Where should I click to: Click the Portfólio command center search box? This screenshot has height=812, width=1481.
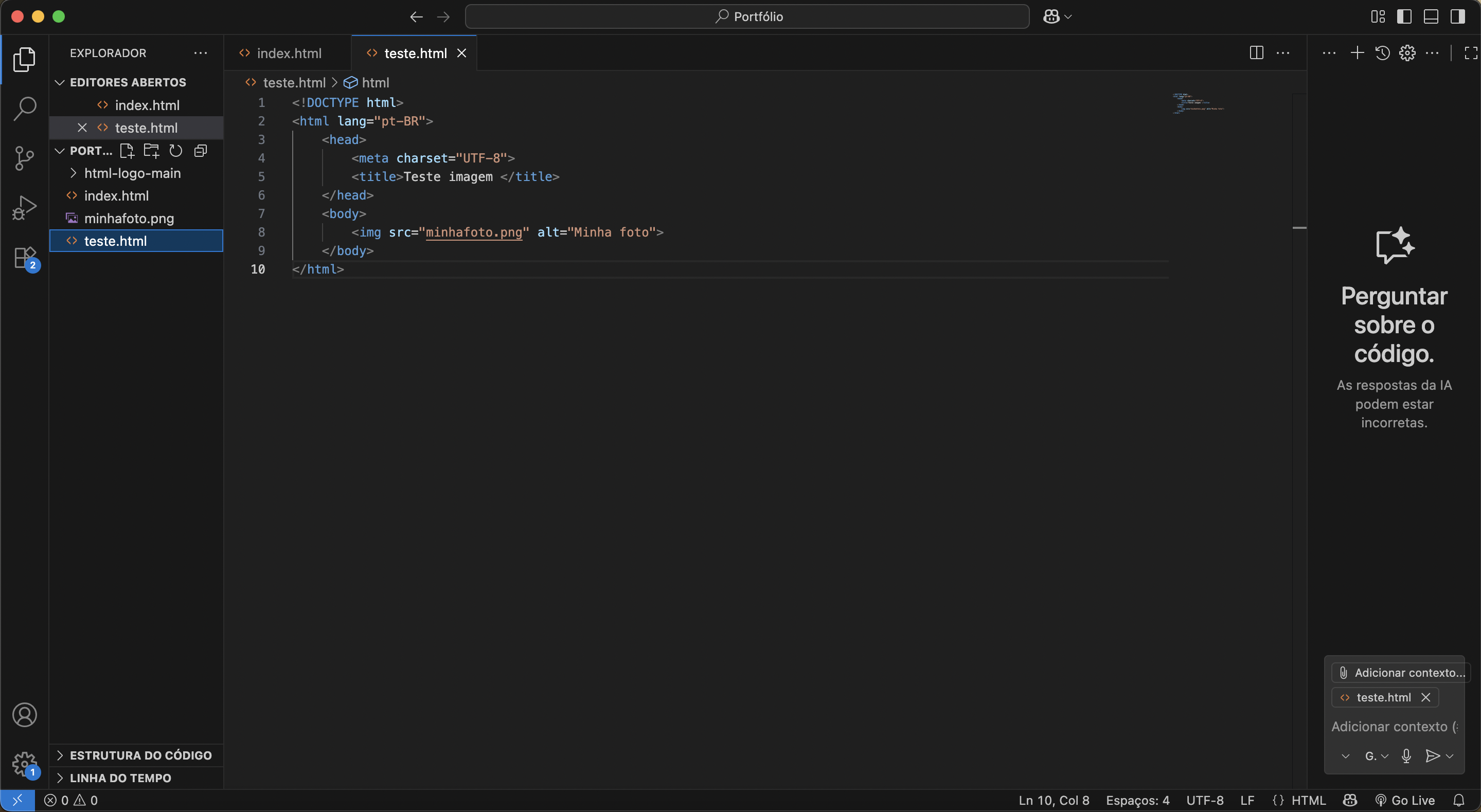point(747,16)
